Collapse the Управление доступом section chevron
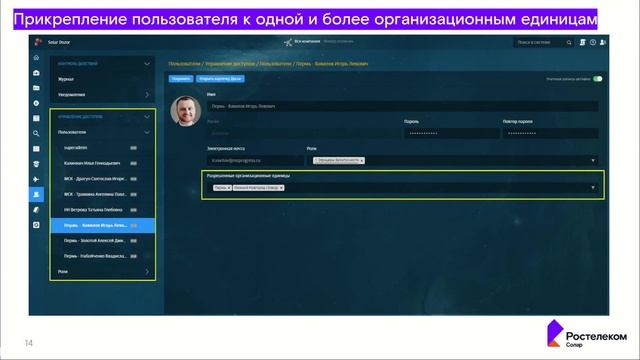This screenshot has height=360, width=640. 147,117
